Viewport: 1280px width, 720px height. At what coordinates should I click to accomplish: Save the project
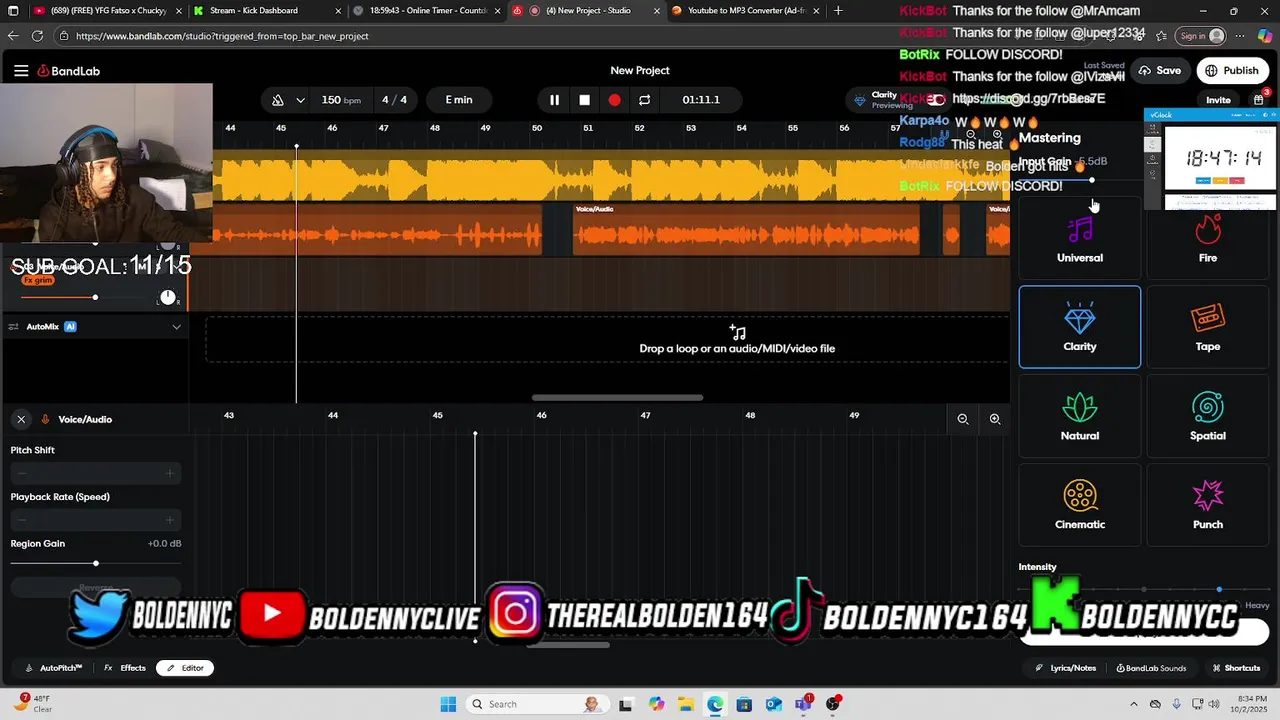coord(1160,71)
